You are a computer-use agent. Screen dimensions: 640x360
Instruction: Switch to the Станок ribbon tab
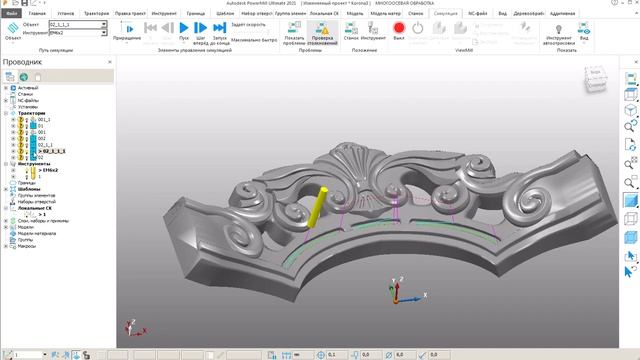coord(416,13)
